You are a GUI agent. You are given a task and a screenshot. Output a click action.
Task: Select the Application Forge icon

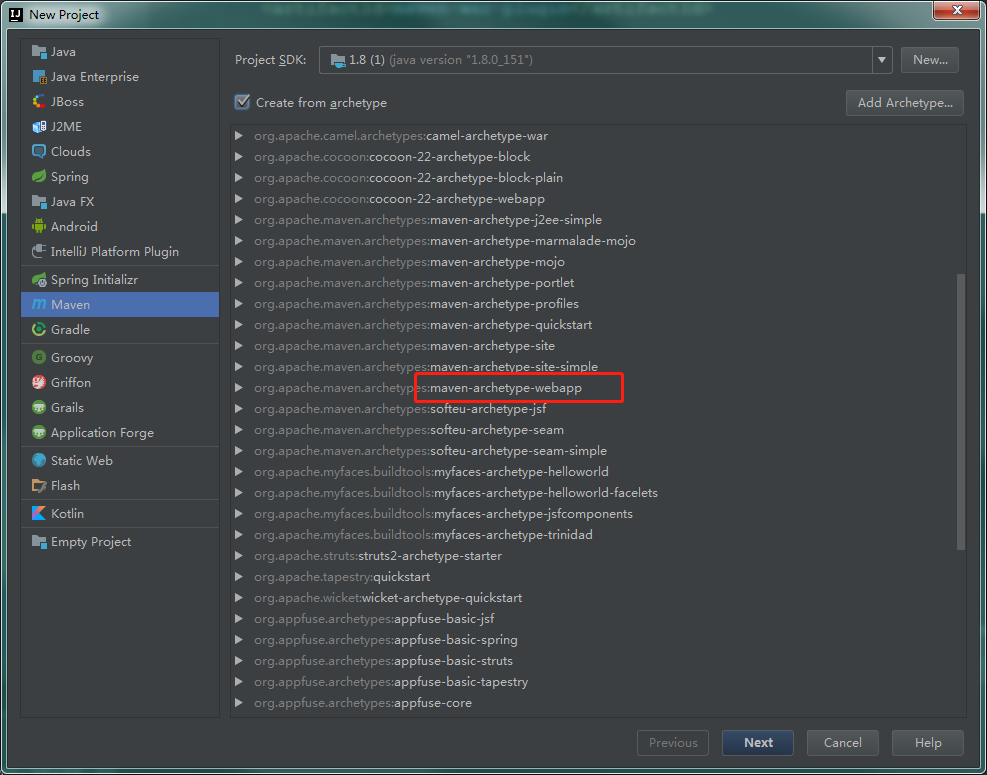tap(39, 433)
